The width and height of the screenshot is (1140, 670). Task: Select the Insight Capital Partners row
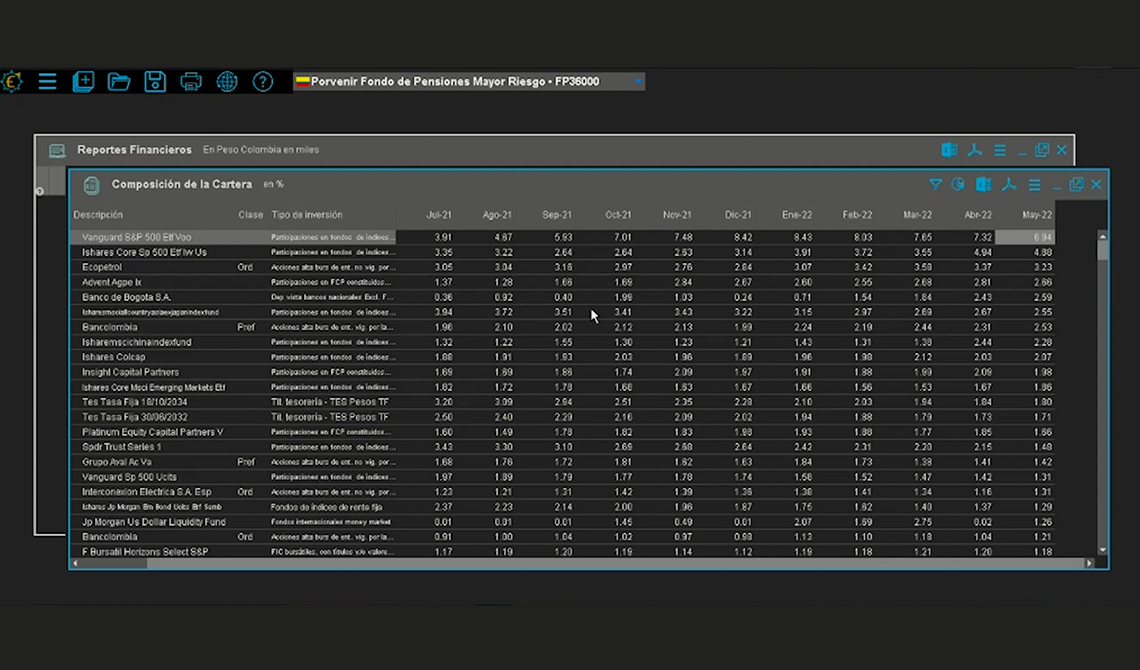click(x=562, y=372)
